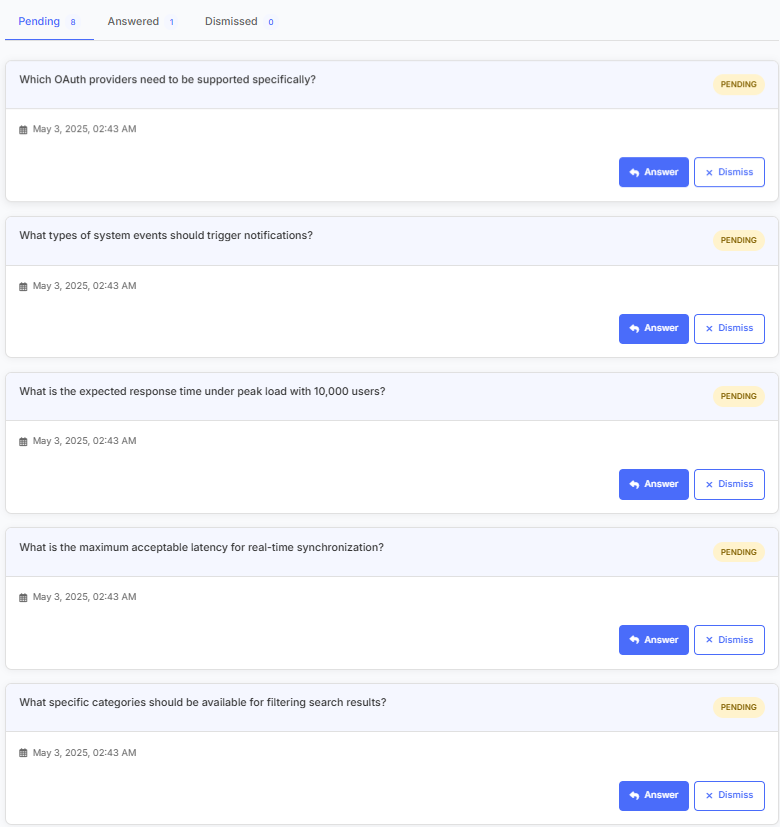Answer the peak load response time question
The width and height of the screenshot is (780, 827).
click(653, 484)
